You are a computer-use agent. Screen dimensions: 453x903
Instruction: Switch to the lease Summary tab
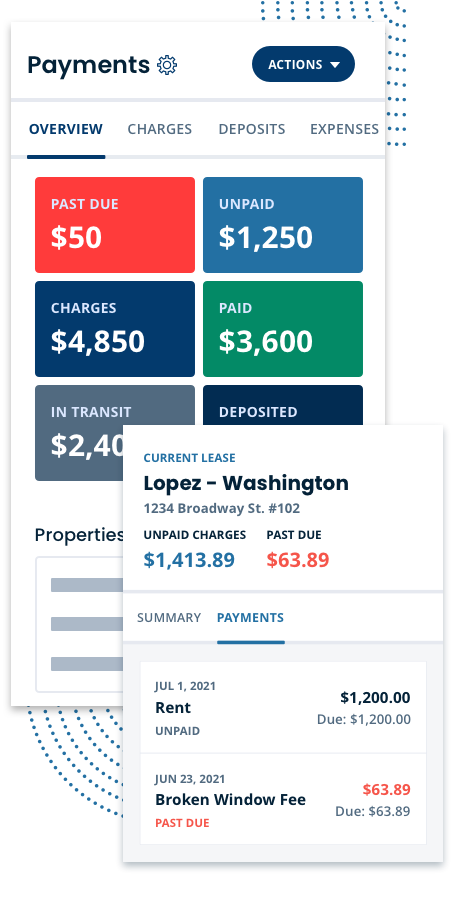(x=169, y=617)
